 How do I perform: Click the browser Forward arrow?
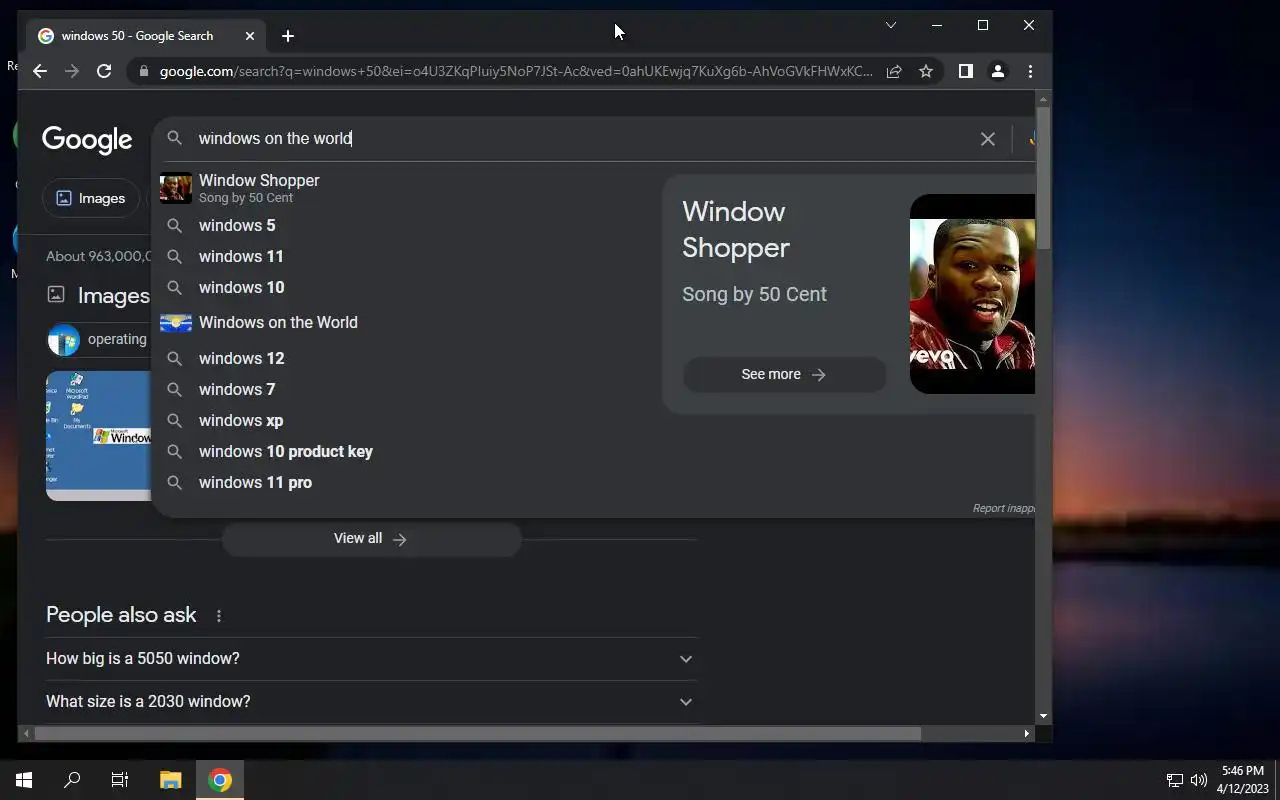72,71
